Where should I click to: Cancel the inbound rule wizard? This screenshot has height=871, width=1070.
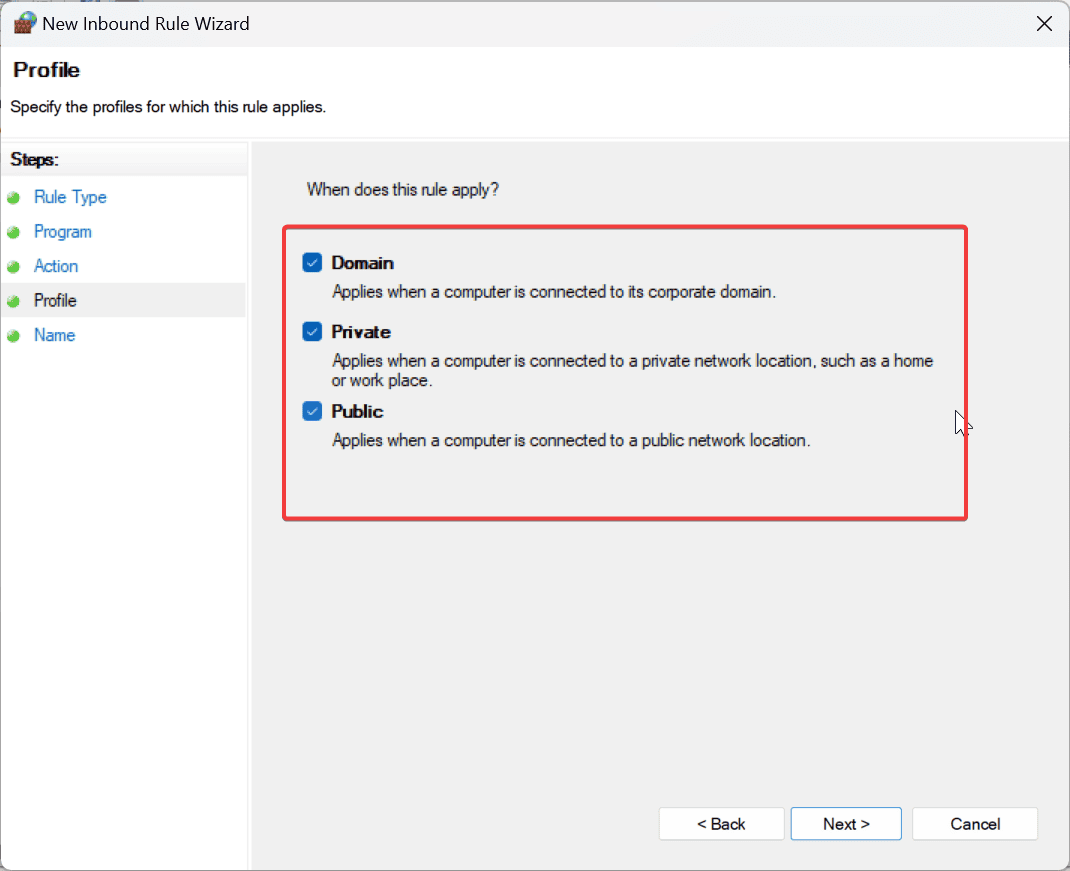[975, 824]
